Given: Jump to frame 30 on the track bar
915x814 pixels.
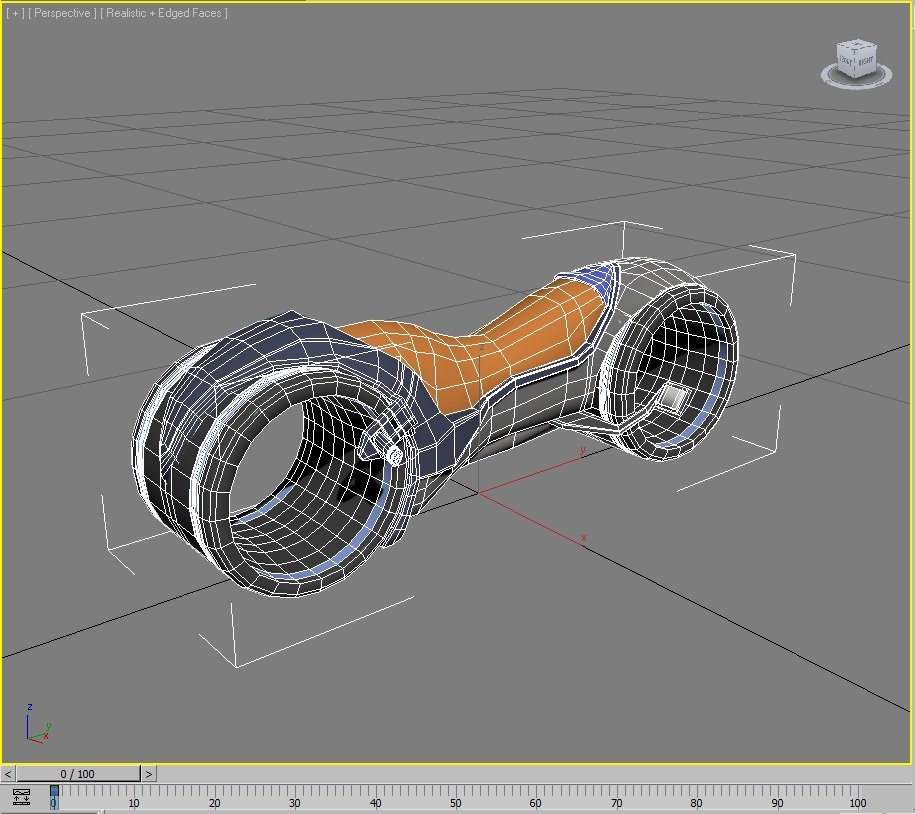Looking at the screenshot, I should (x=295, y=803).
